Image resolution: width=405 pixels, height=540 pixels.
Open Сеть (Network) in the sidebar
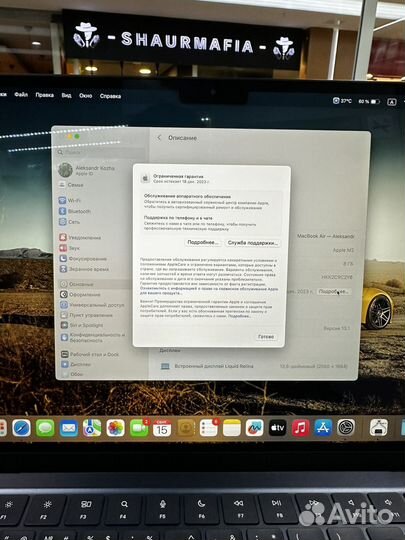point(70,222)
